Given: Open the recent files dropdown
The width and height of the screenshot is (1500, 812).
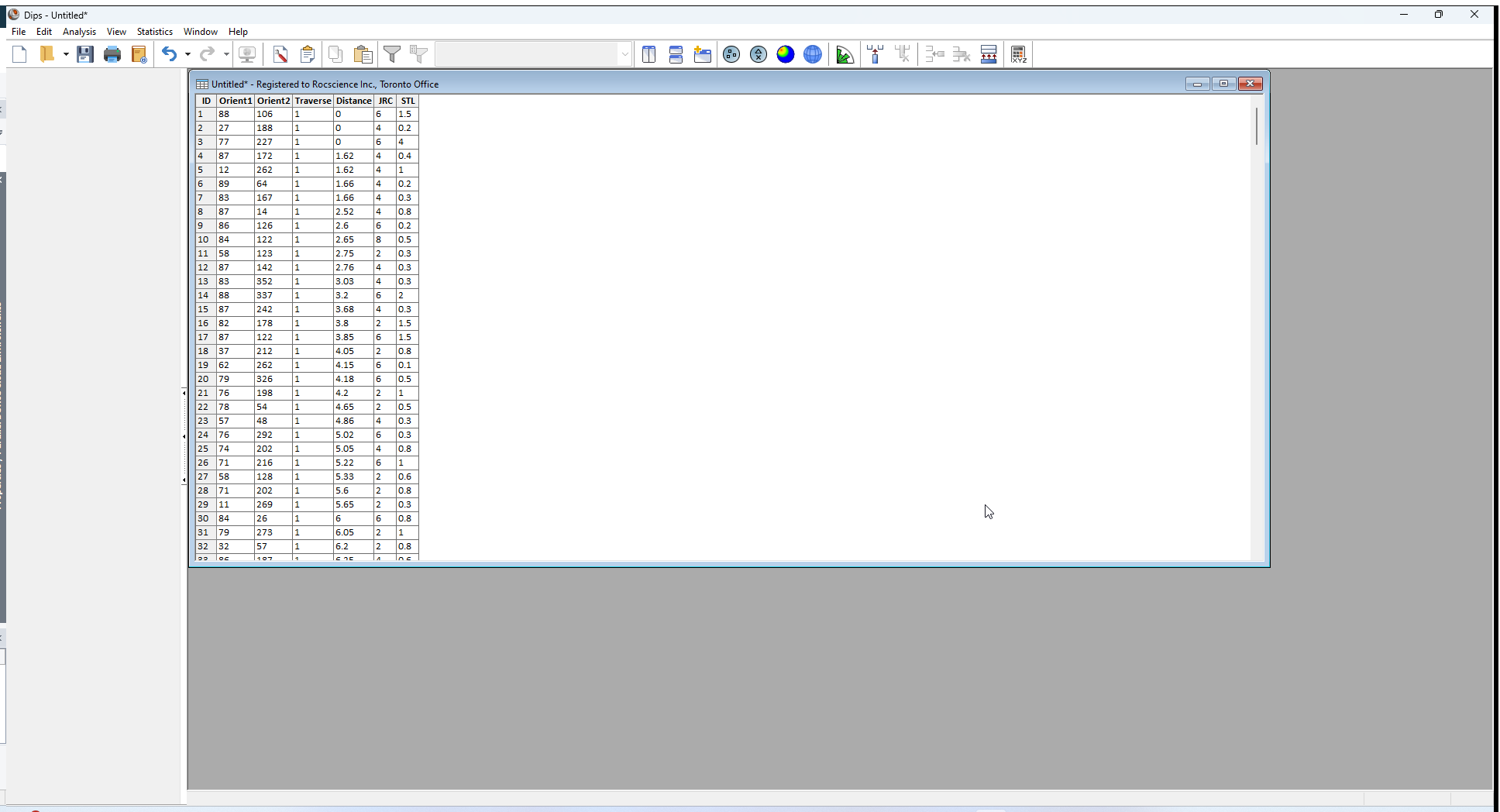Looking at the screenshot, I should (x=66, y=53).
